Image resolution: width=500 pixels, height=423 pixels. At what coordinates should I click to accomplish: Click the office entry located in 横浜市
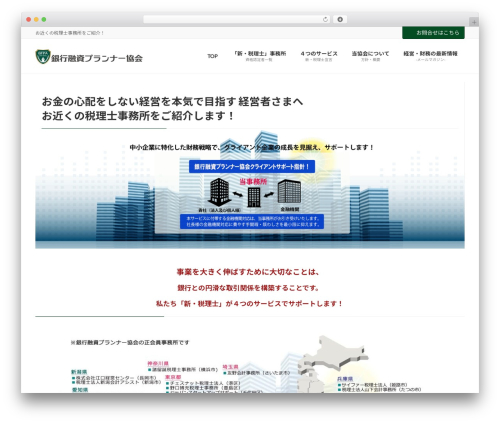[183, 370]
